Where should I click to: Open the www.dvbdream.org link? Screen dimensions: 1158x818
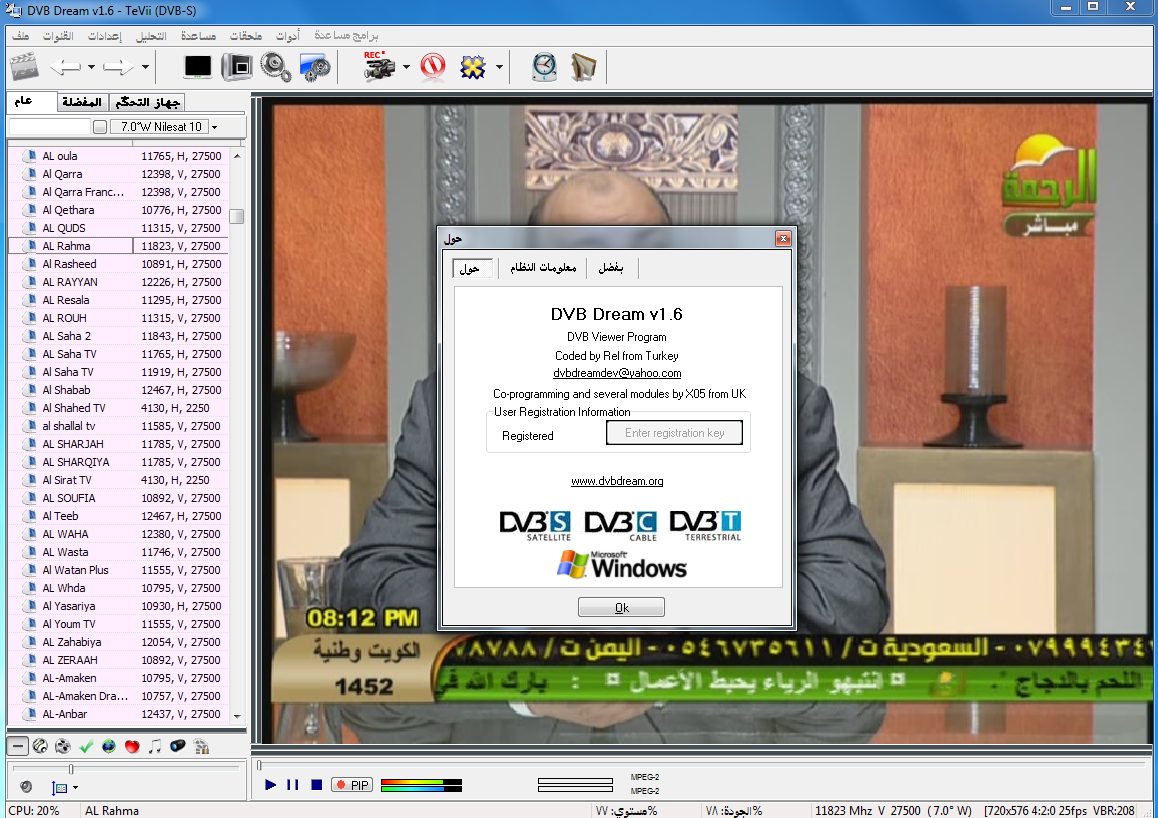(x=617, y=481)
